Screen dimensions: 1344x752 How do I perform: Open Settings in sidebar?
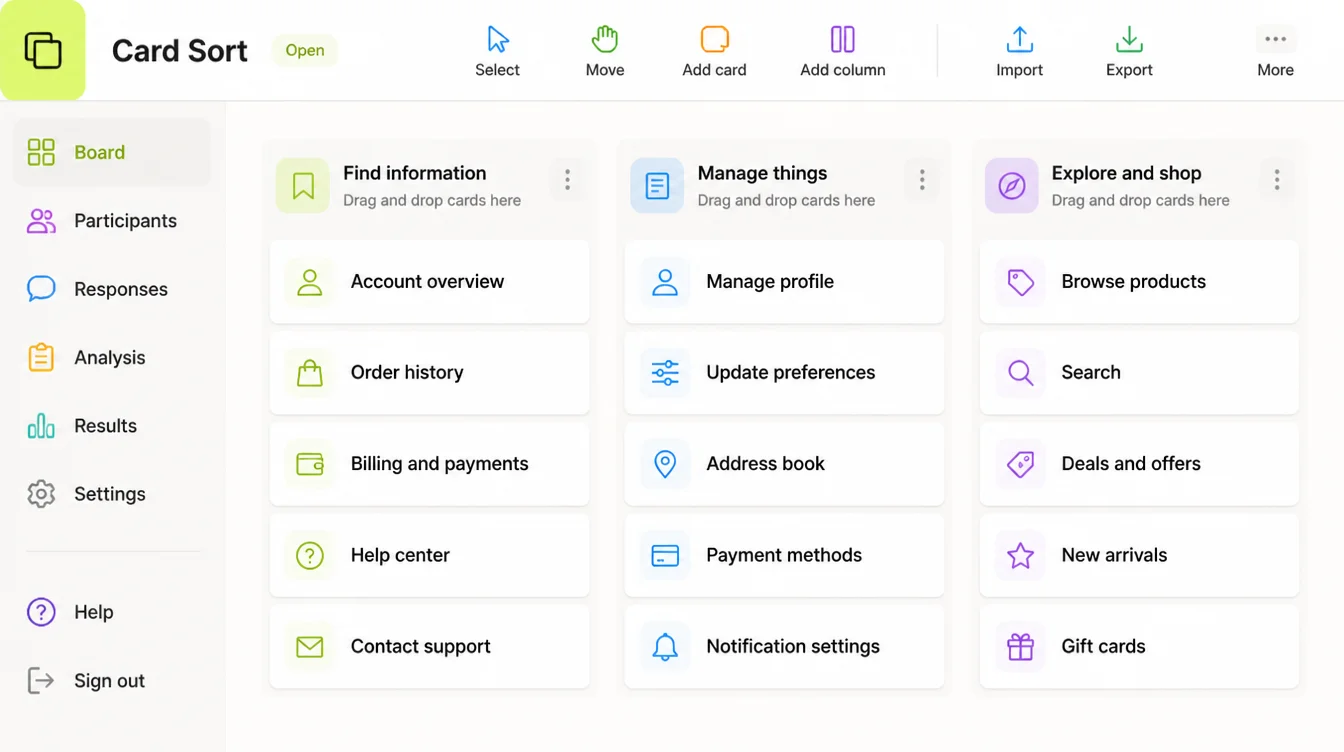pos(112,494)
